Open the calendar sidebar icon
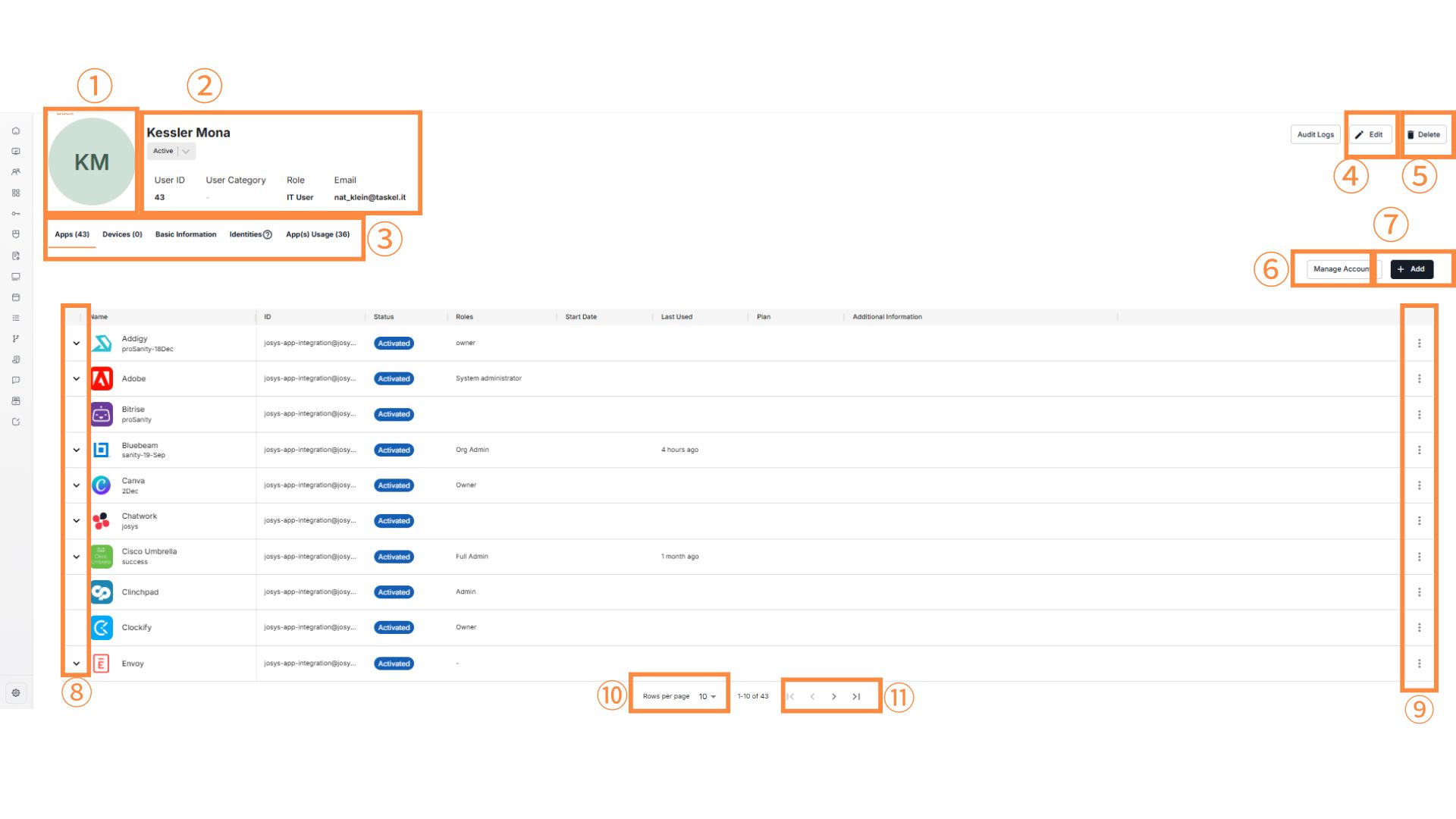The width and height of the screenshot is (1456, 819). 16,297
